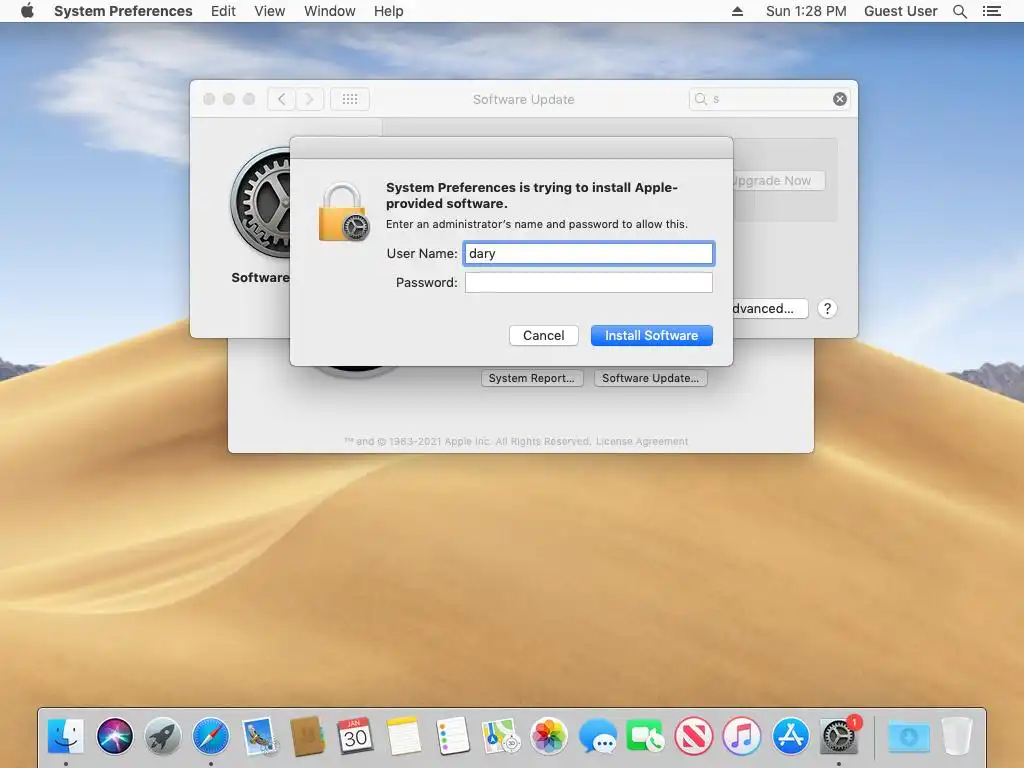Screen dimensions: 1024x768
Task: Open the System Preferences menu
Action: click(123, 11)
